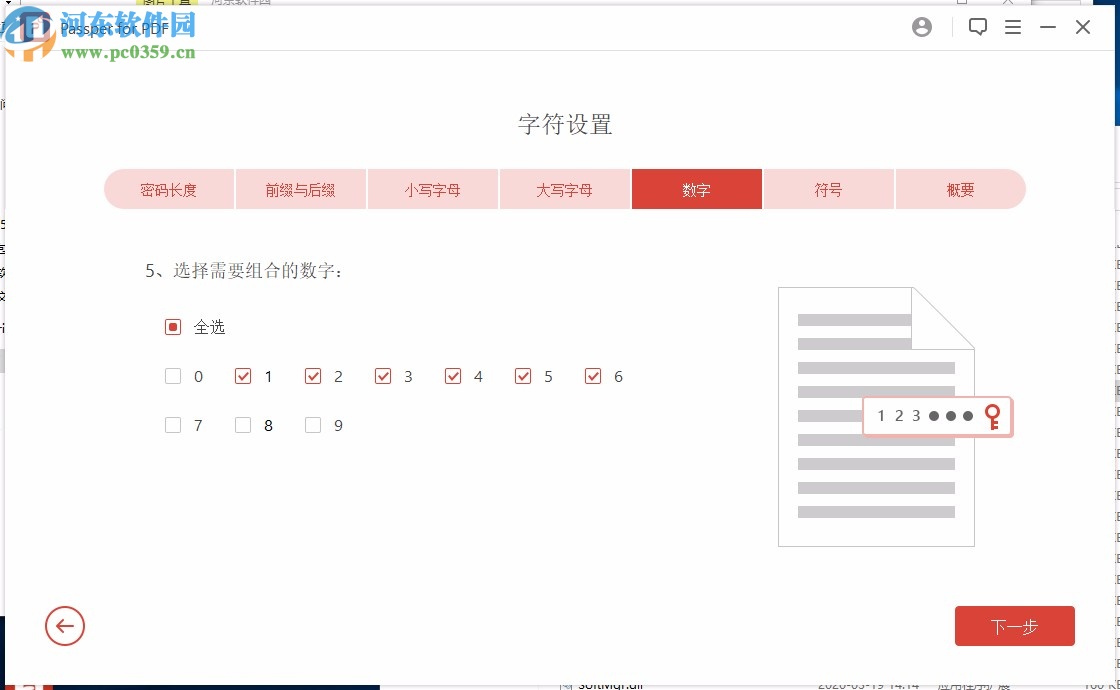Screen dimensions: 1120x690
Task: Switch to the 符号 tab
Action: tap(829, 189)
